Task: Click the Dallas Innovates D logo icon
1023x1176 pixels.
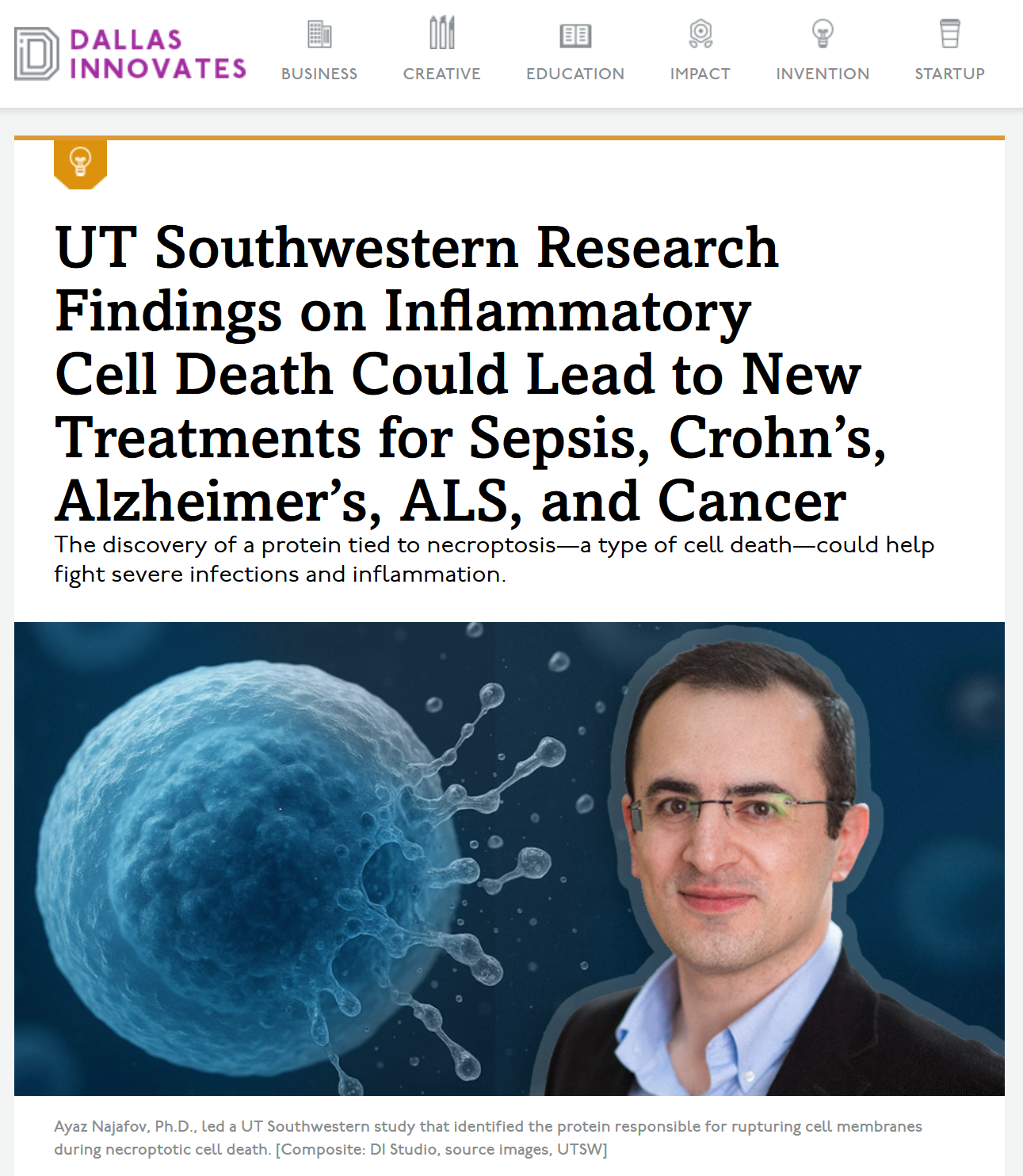Action: click(x=36, y=54)
